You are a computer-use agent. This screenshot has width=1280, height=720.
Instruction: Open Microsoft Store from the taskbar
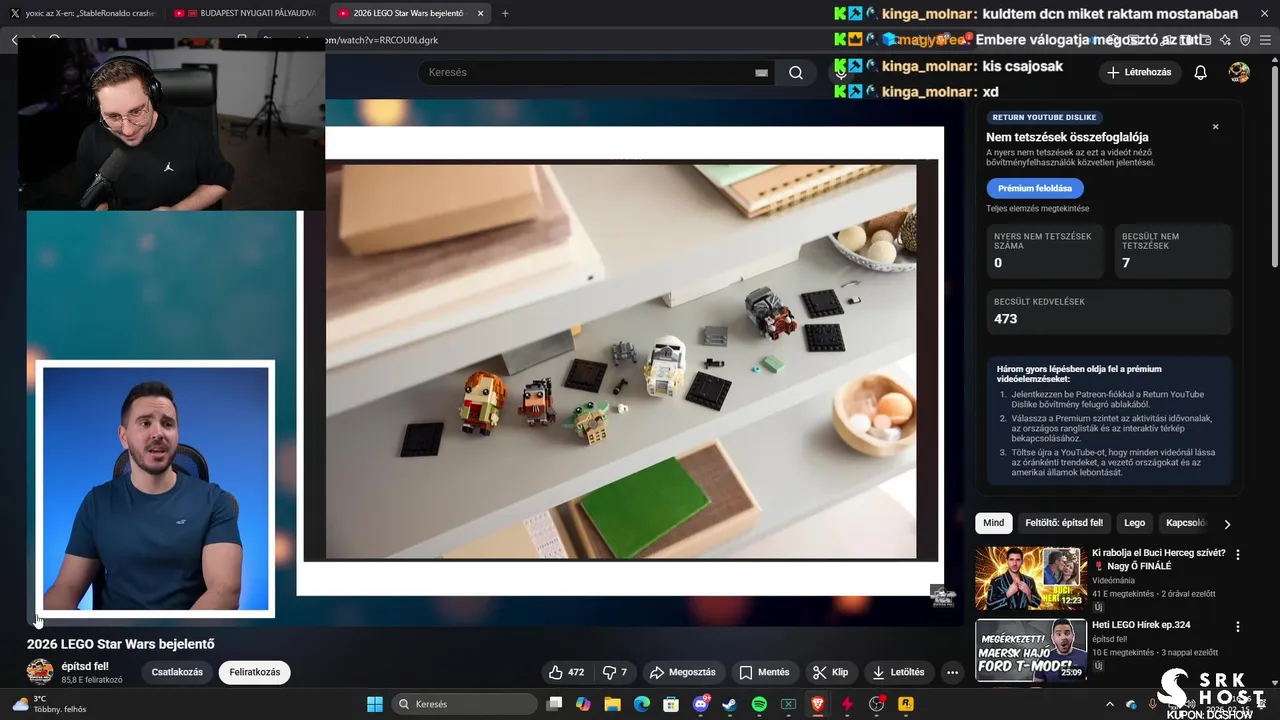[671, 704]
